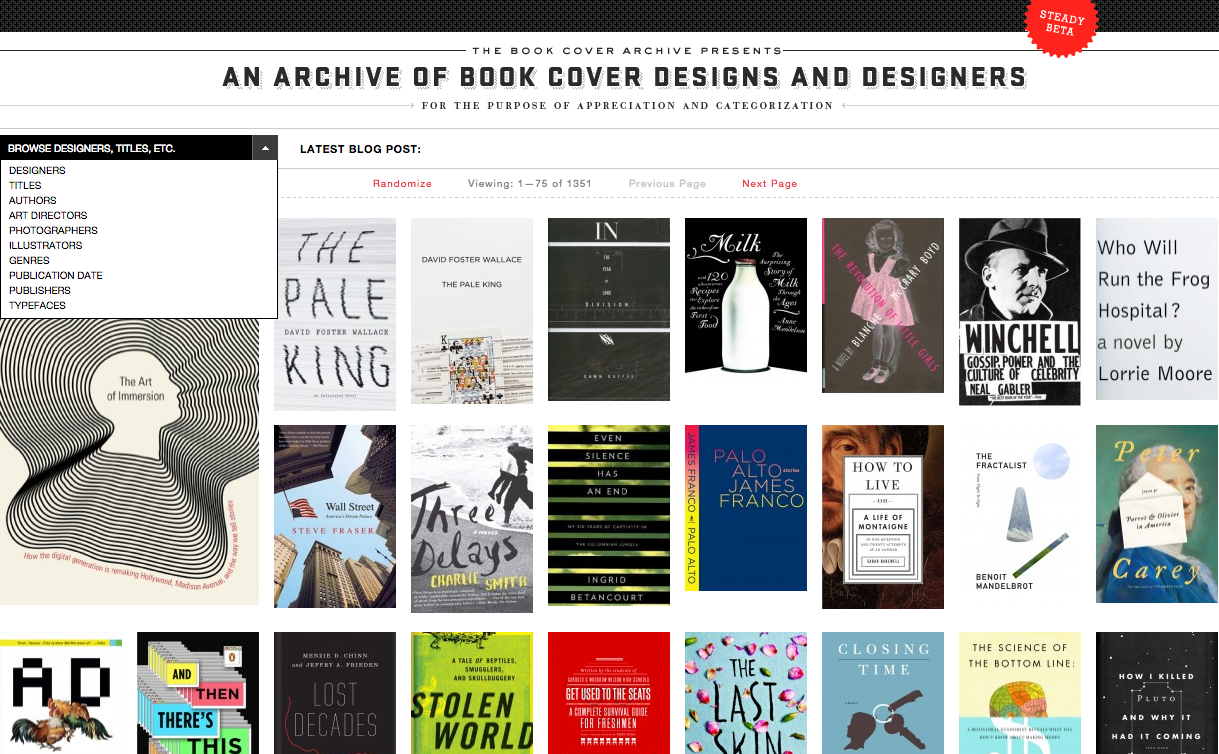Open The Pale King playing card cover
The width and height of the screenshot is (1219, 754).
tap(472, 311)
